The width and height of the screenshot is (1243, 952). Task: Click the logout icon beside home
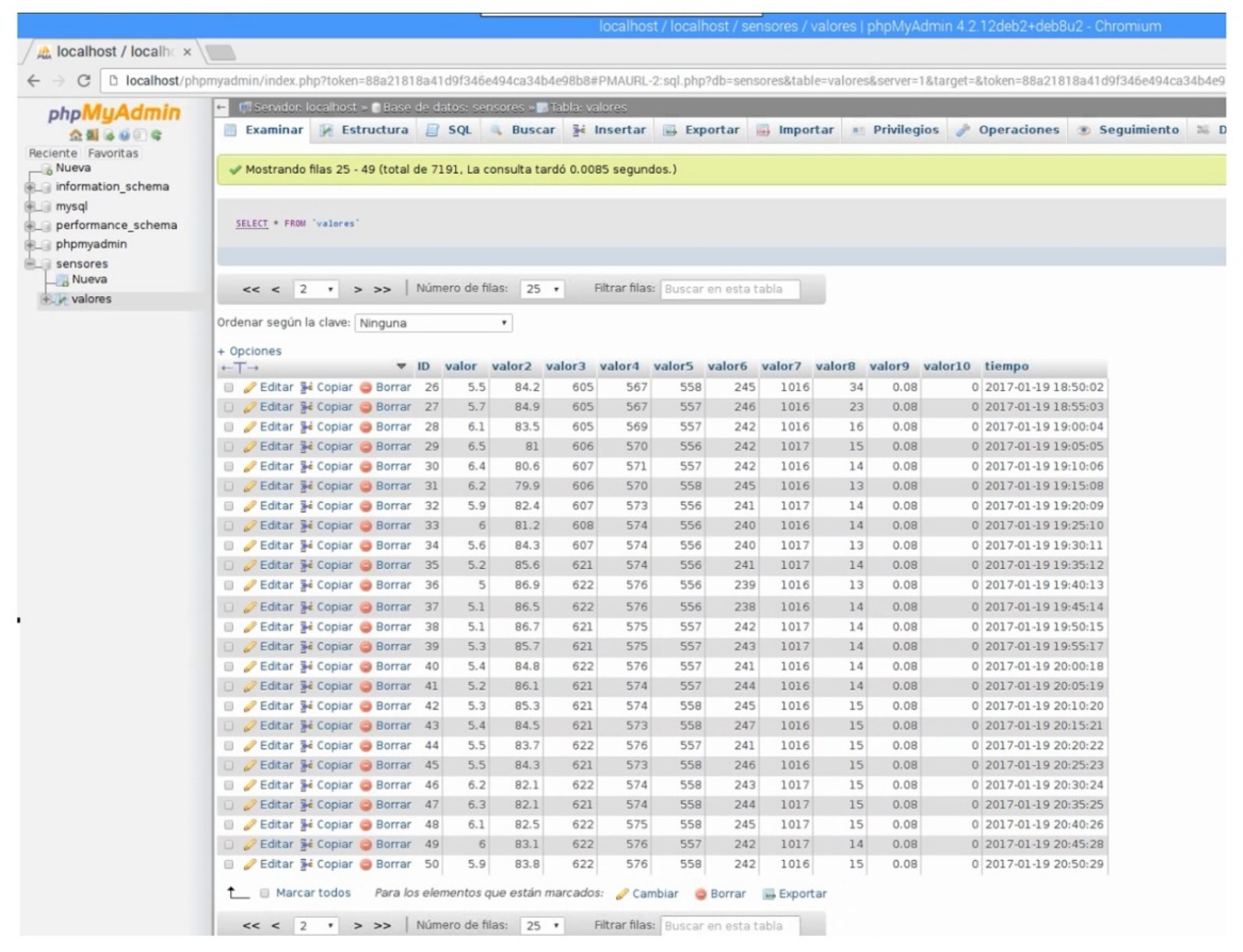[x=92, y=135]
